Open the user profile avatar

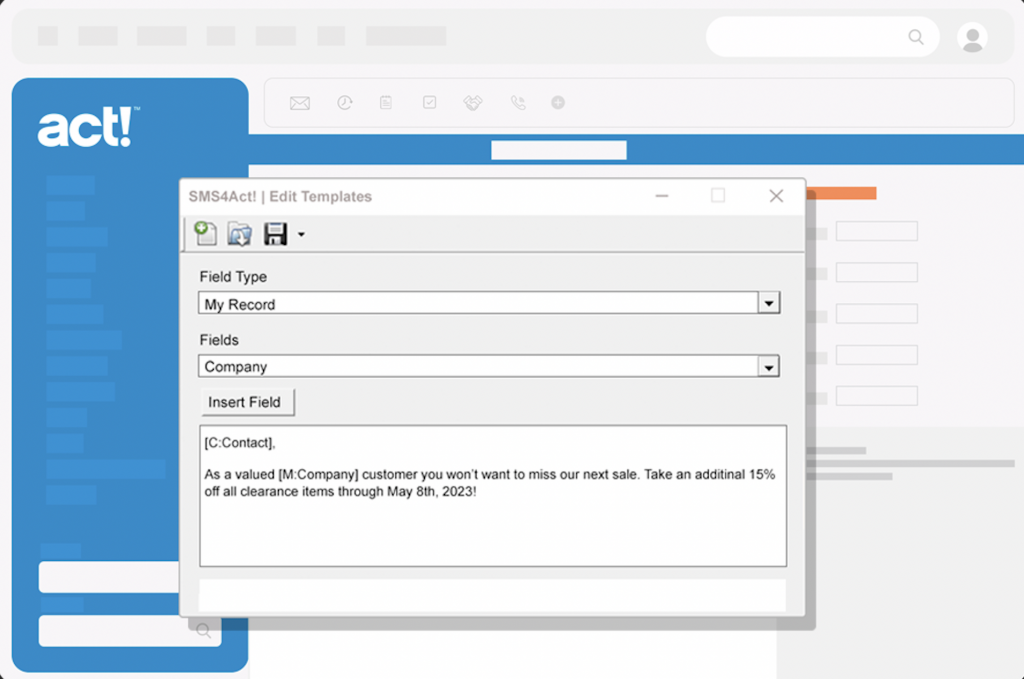coord(971,37)
